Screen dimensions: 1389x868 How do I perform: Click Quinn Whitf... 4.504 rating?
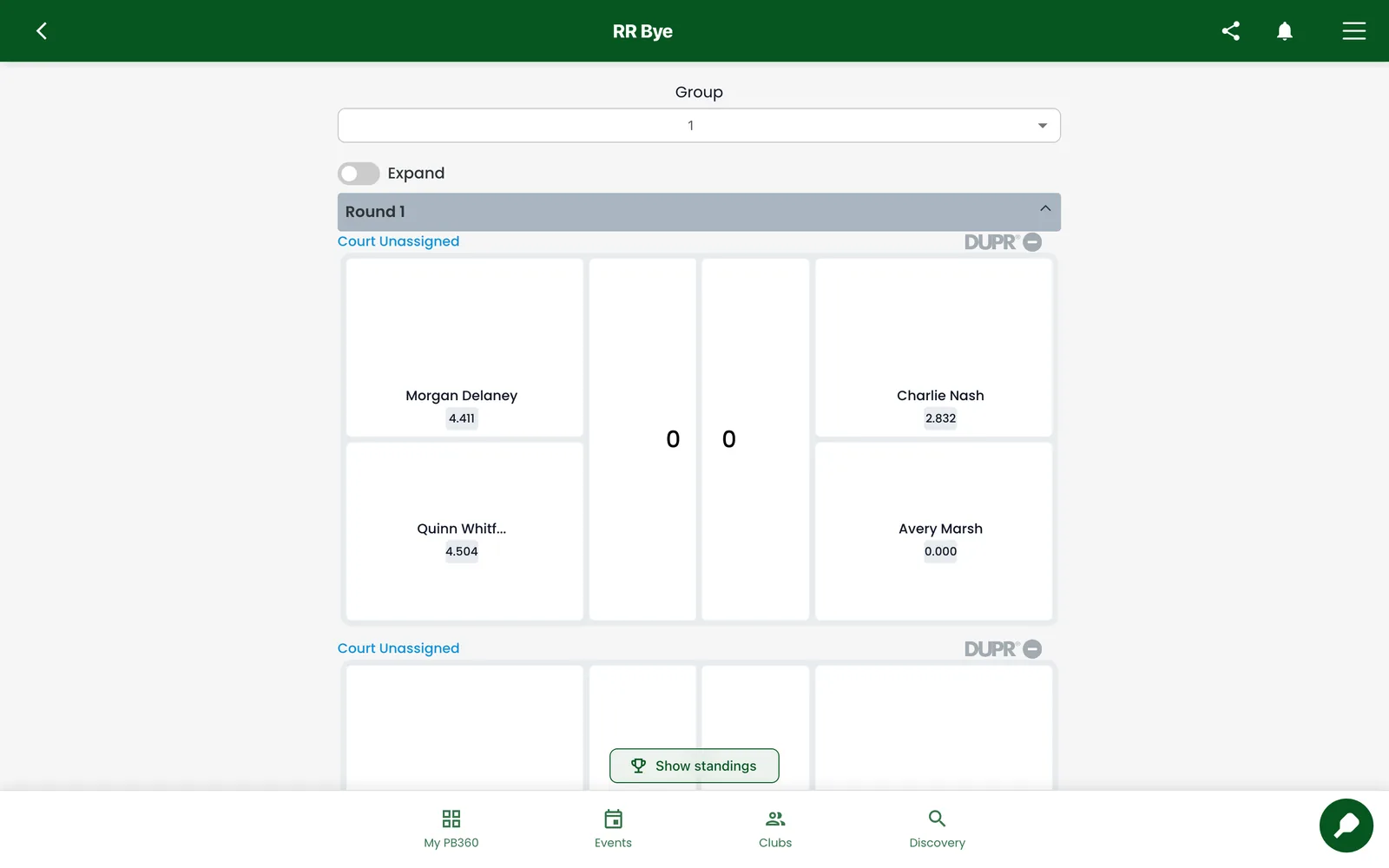coord(462,551)
